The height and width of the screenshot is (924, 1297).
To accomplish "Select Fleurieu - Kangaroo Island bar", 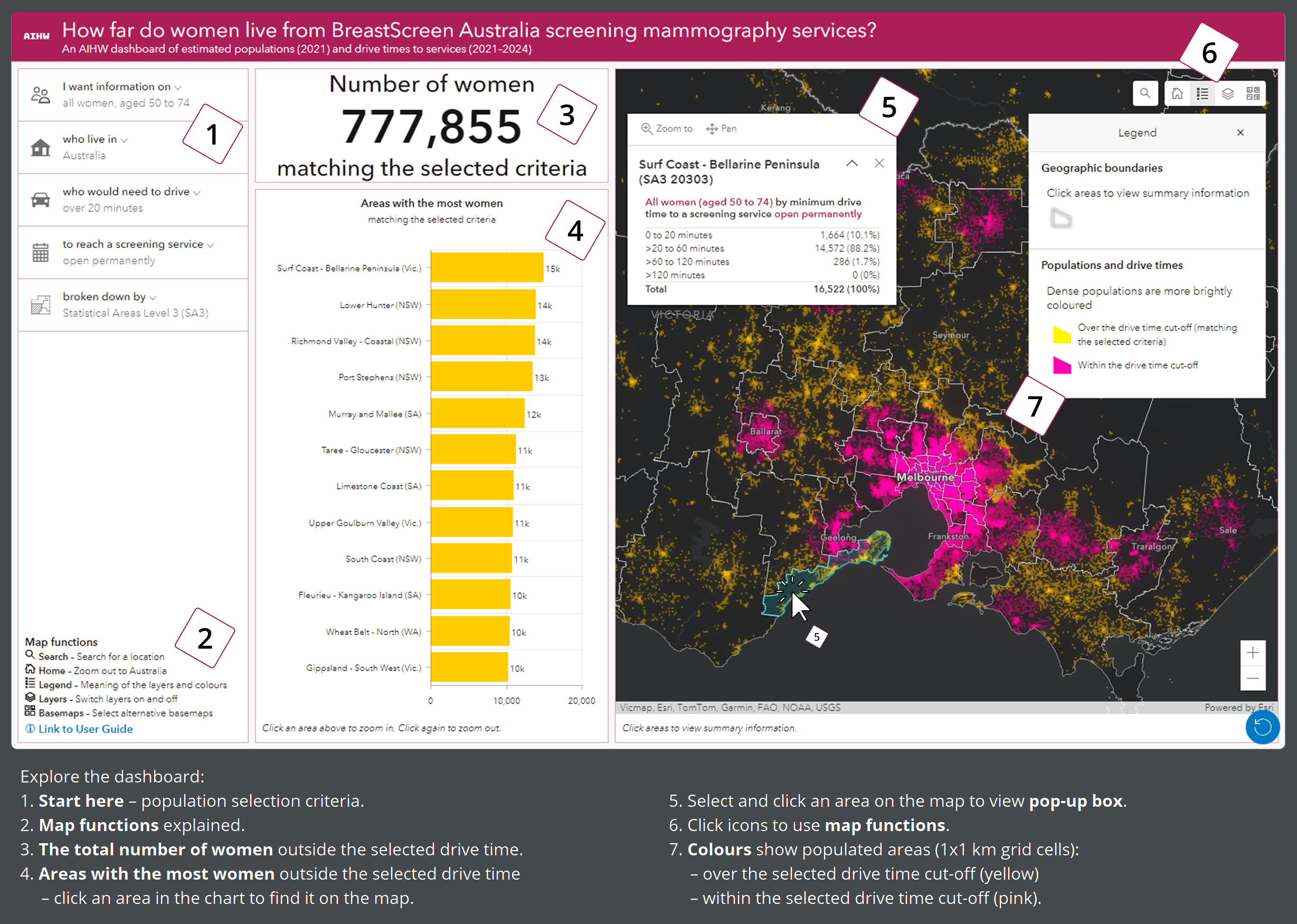I will coord(470,595).
